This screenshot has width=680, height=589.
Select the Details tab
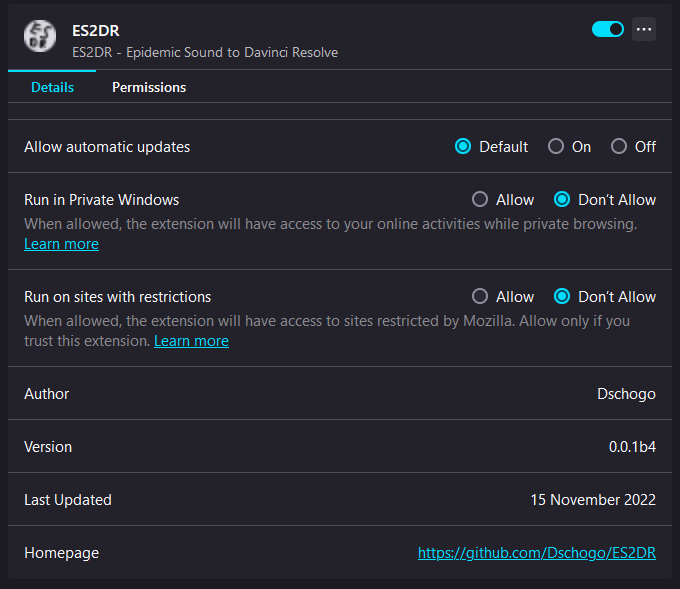click(x=52, y=87)
